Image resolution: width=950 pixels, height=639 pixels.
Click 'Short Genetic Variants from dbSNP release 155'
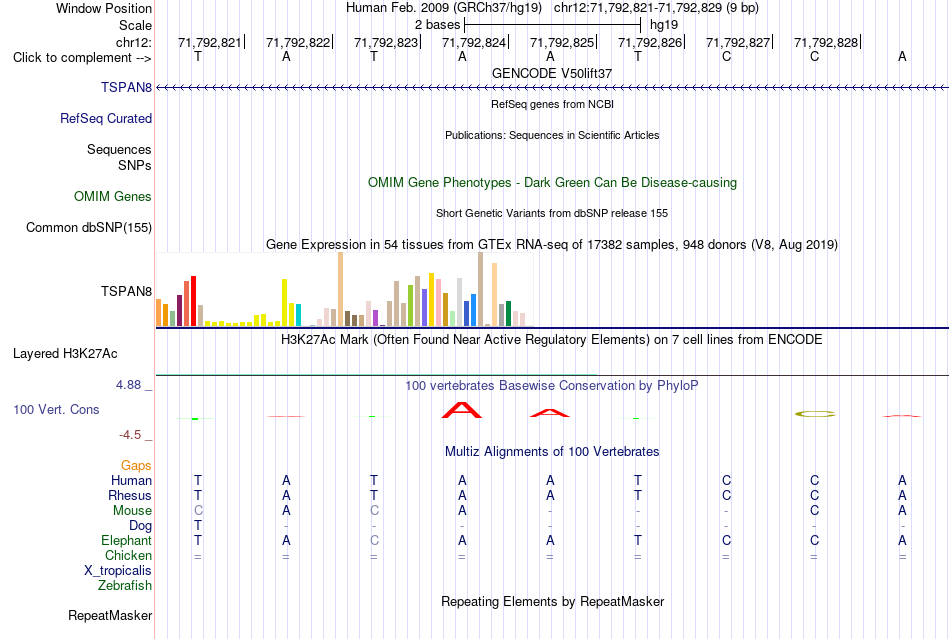[x=552, y=213]
